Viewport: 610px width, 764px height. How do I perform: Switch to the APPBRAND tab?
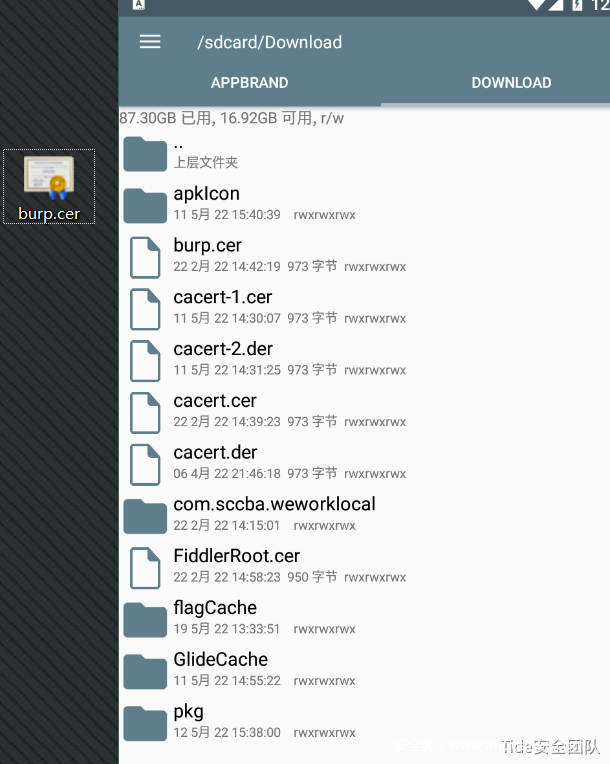pyautogui.click(x=249, y=83)
